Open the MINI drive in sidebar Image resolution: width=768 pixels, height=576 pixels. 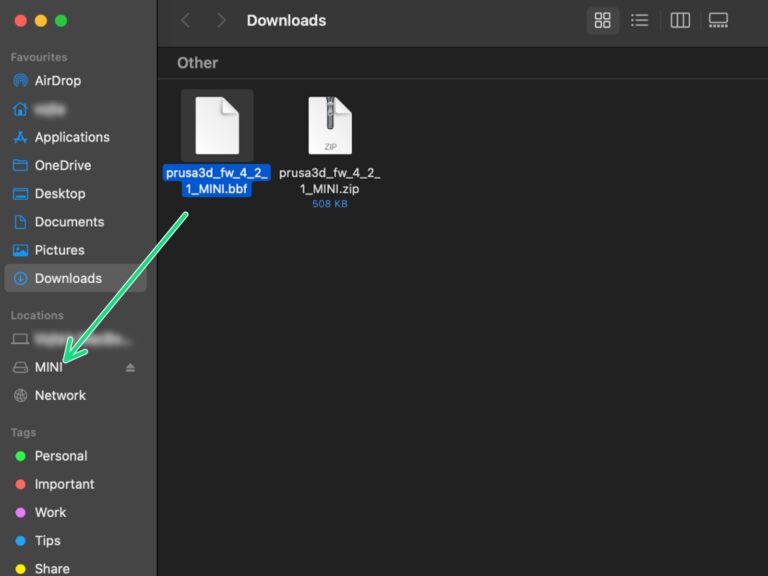tap(48, 367)
